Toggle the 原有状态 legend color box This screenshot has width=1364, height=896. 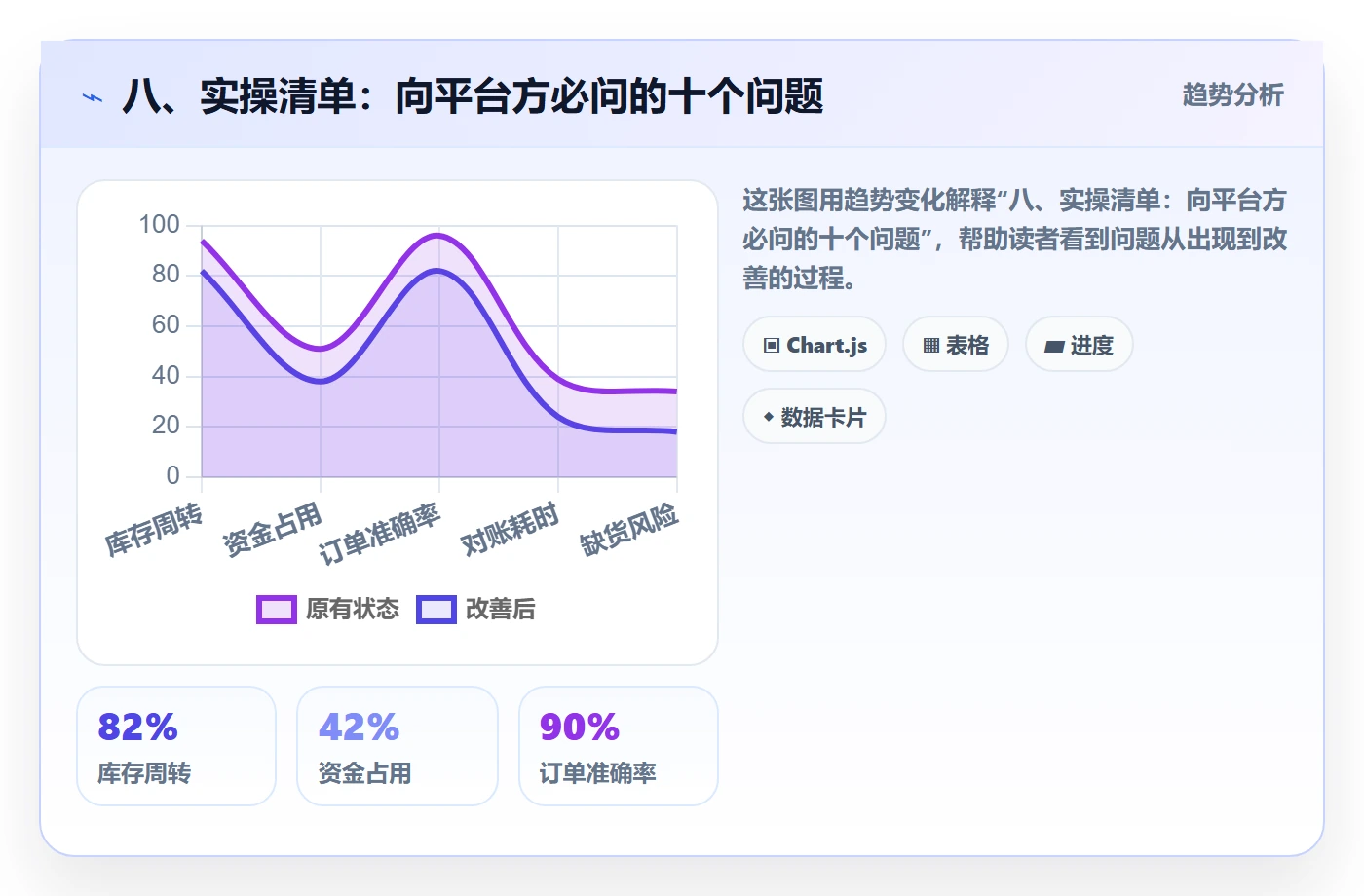[x=277, y=610]
